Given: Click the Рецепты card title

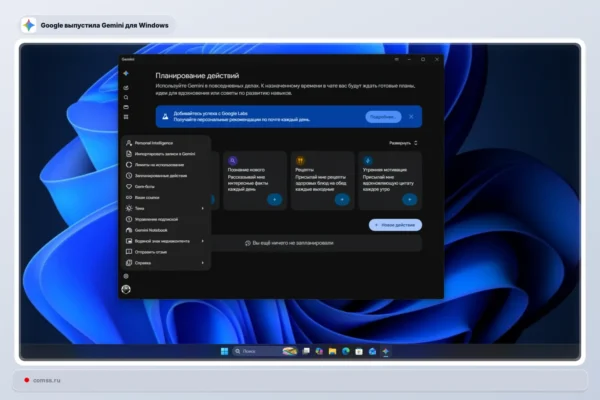Looking at the screenshot, I should (305, 170).
